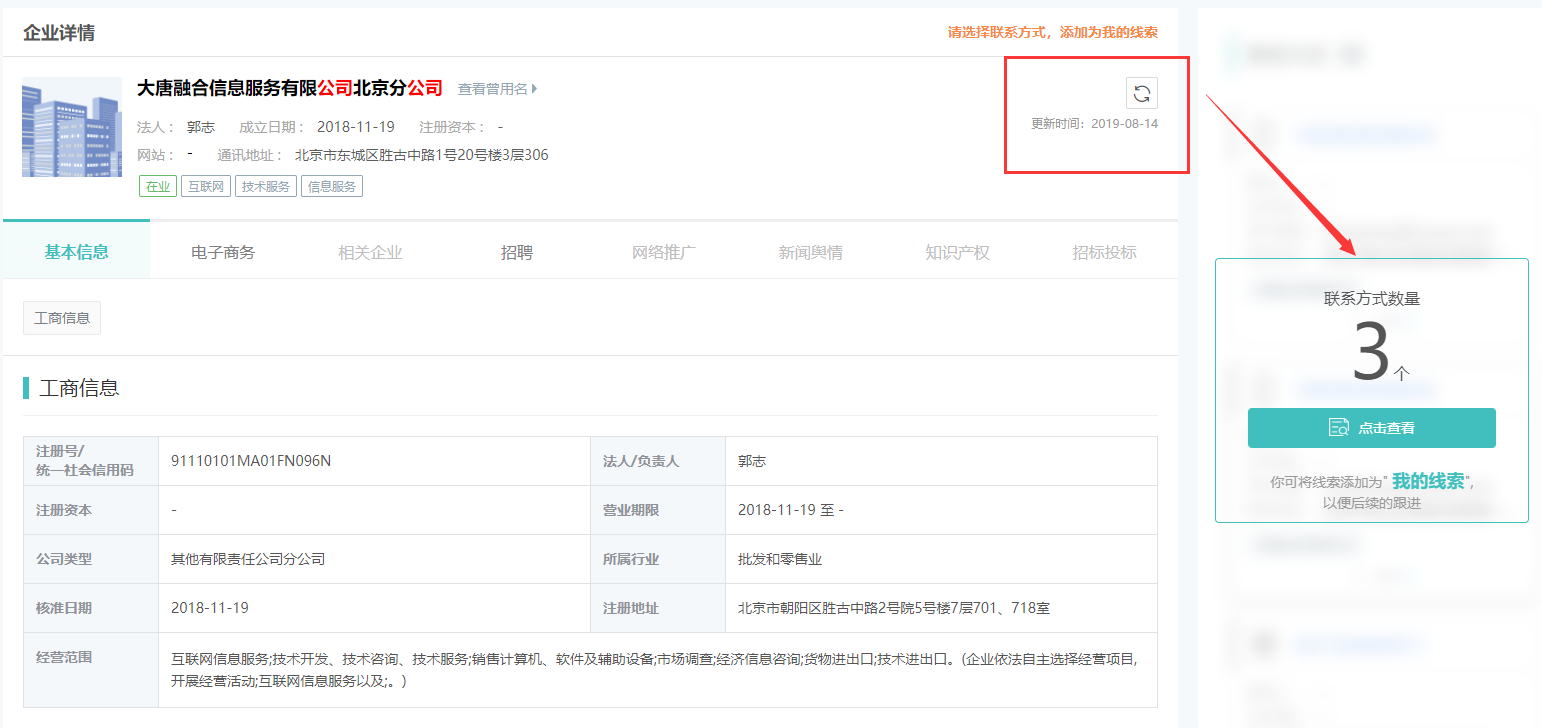Click the 我的线索 link text

click(x=1428, y=481)
